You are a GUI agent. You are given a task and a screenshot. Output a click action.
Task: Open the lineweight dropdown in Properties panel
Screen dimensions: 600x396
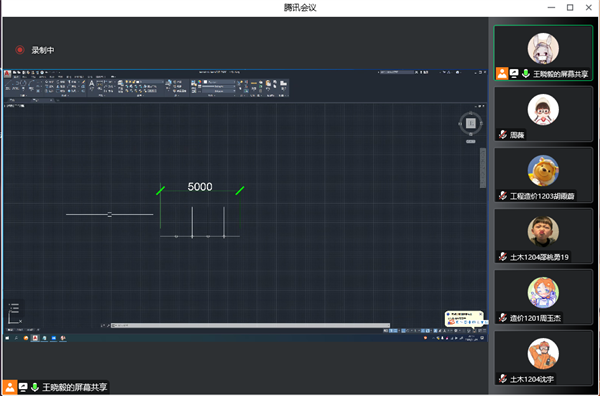coord(219,86)
